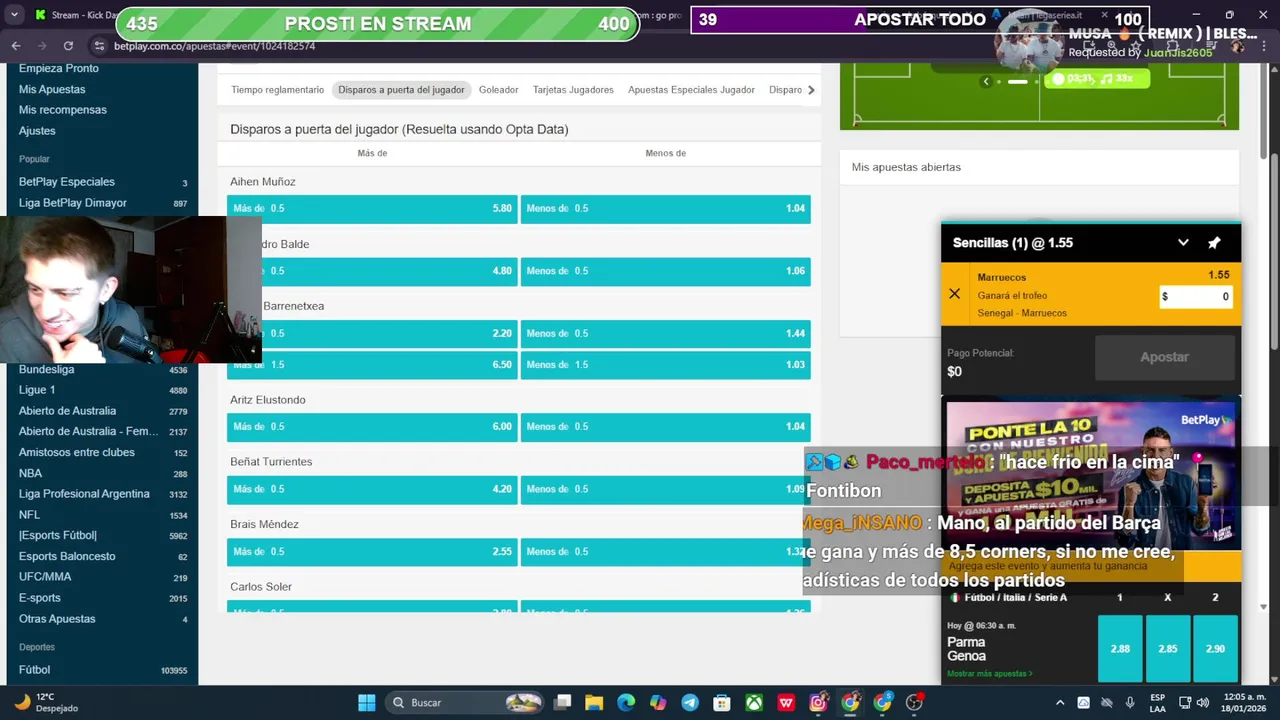
Task: Open Apuestas Especiales Jugador tab
Action: (691, 90)
